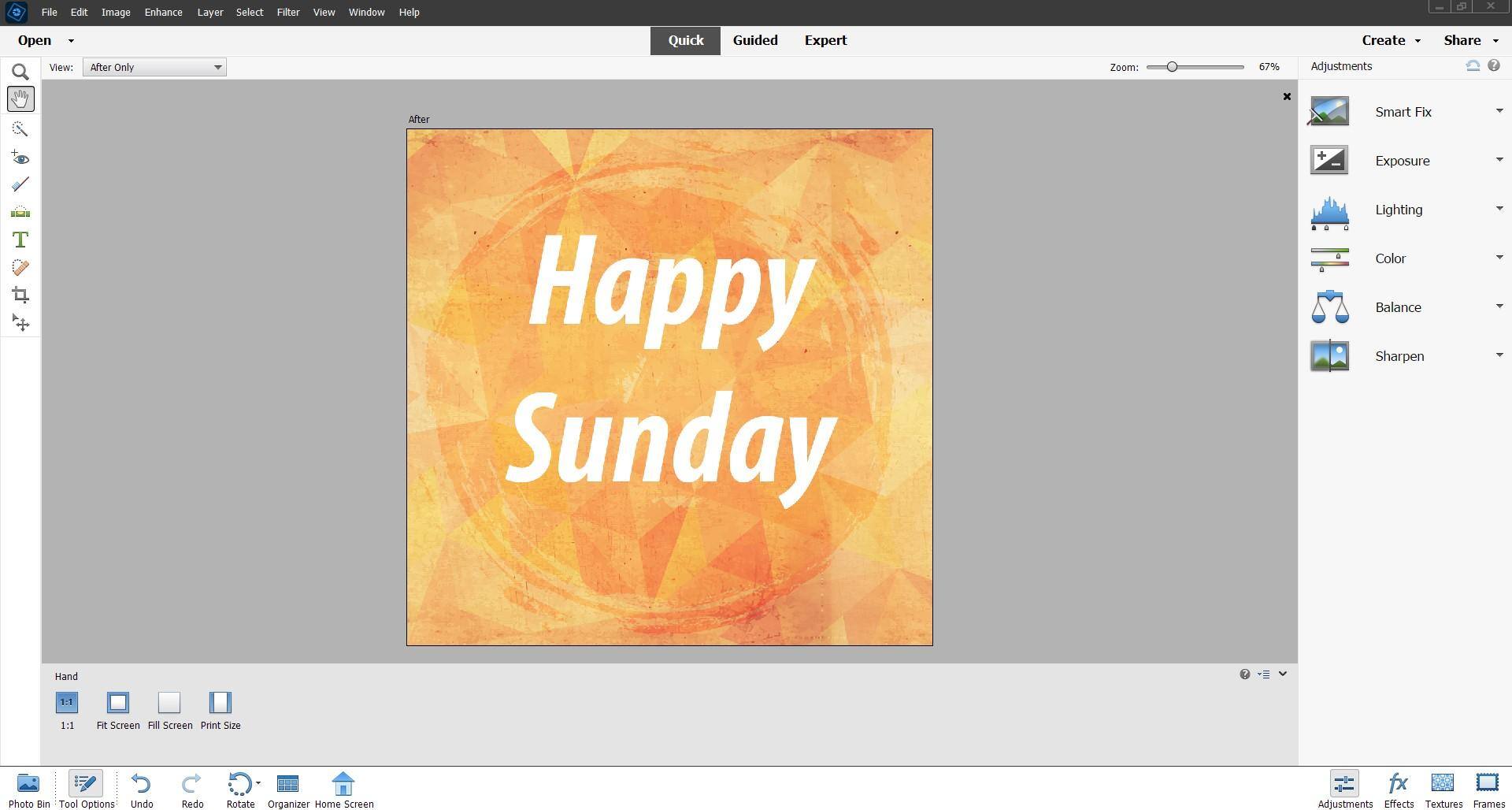Select the Spot Healing Brush tool
The image size is (1512, 810).
[20, 268]
